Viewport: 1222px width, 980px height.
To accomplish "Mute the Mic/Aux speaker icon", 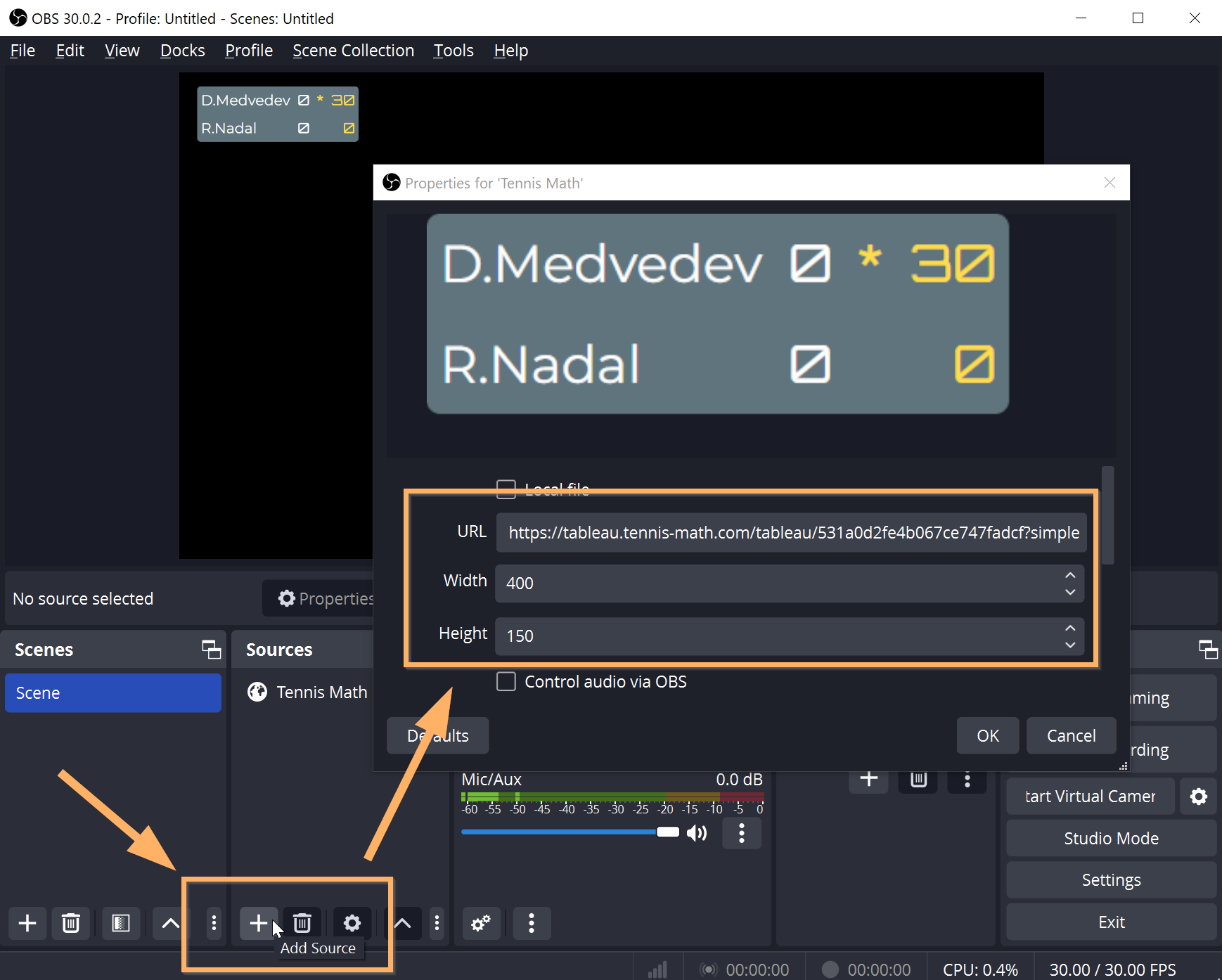I will (697, 833).
